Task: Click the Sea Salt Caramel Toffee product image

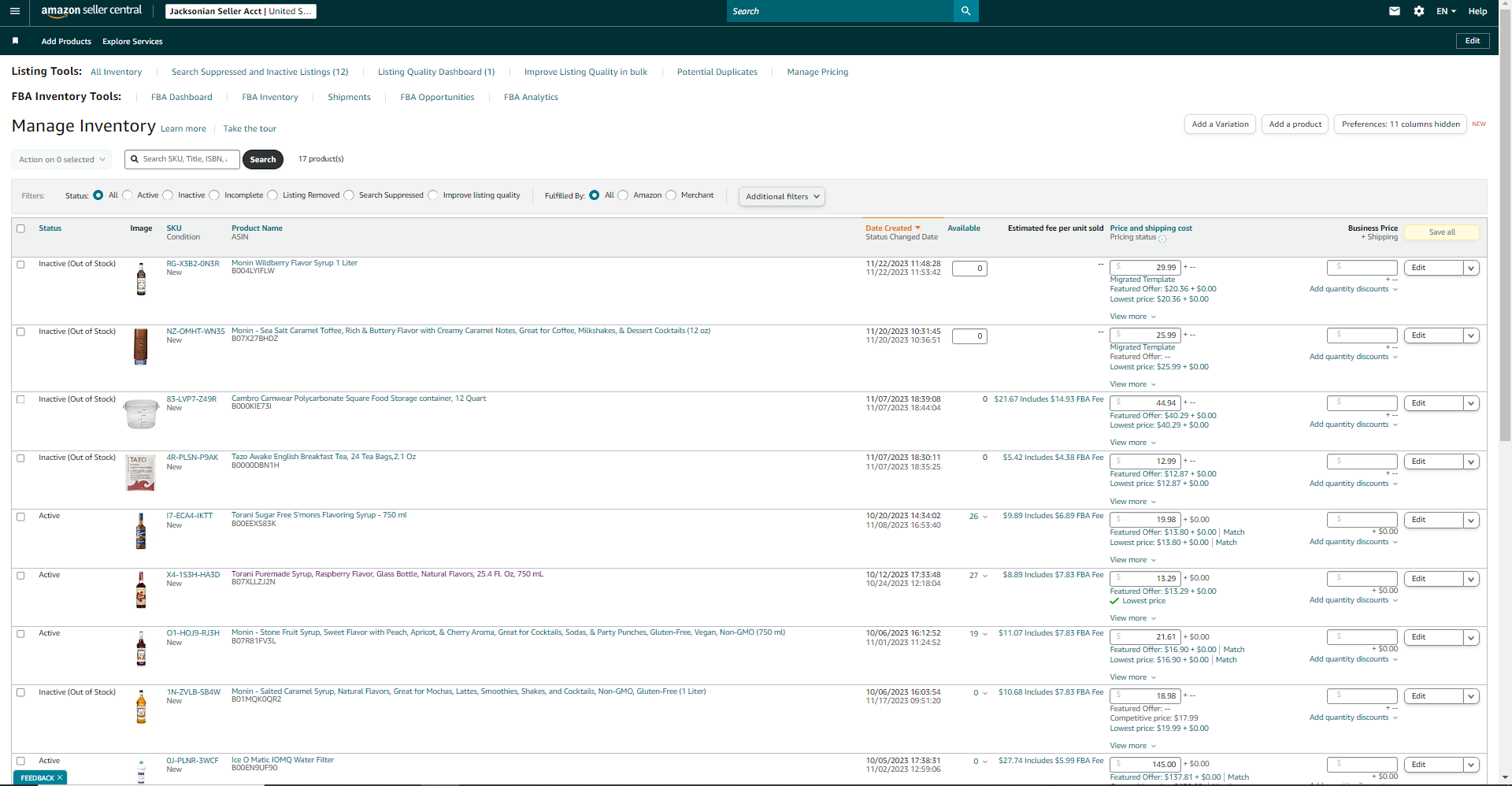Action: pyautogui.click(x=141, y=347)
